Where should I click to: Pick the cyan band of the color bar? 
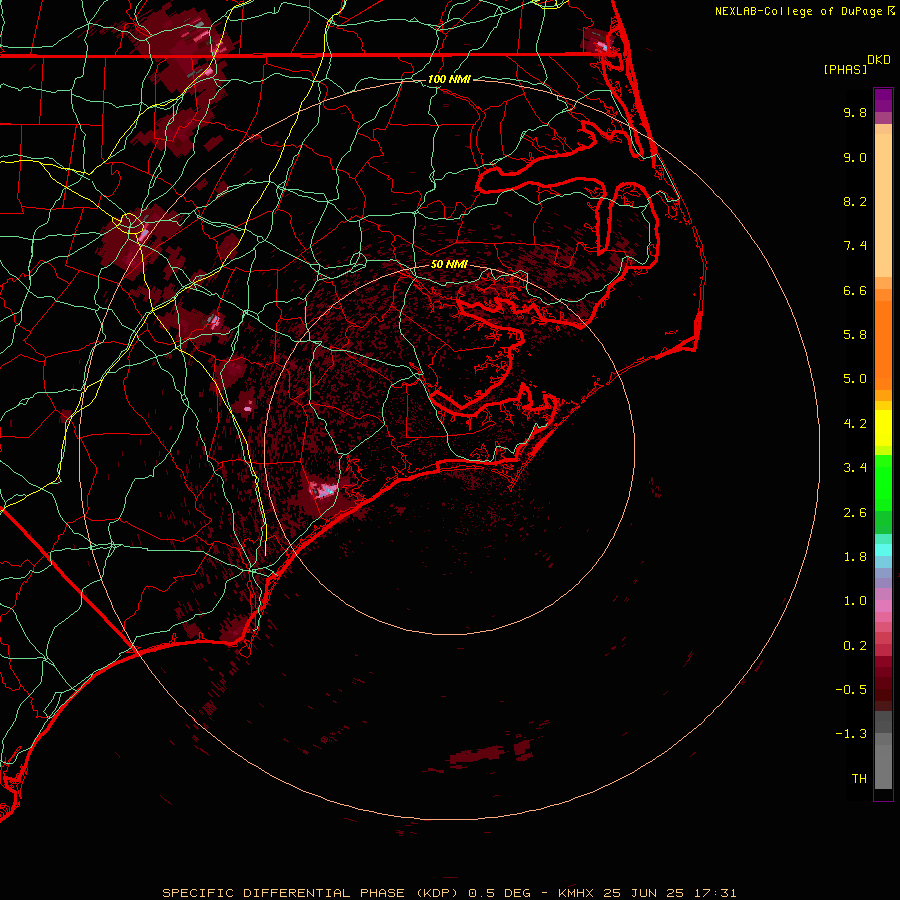(x=883, y=550)
